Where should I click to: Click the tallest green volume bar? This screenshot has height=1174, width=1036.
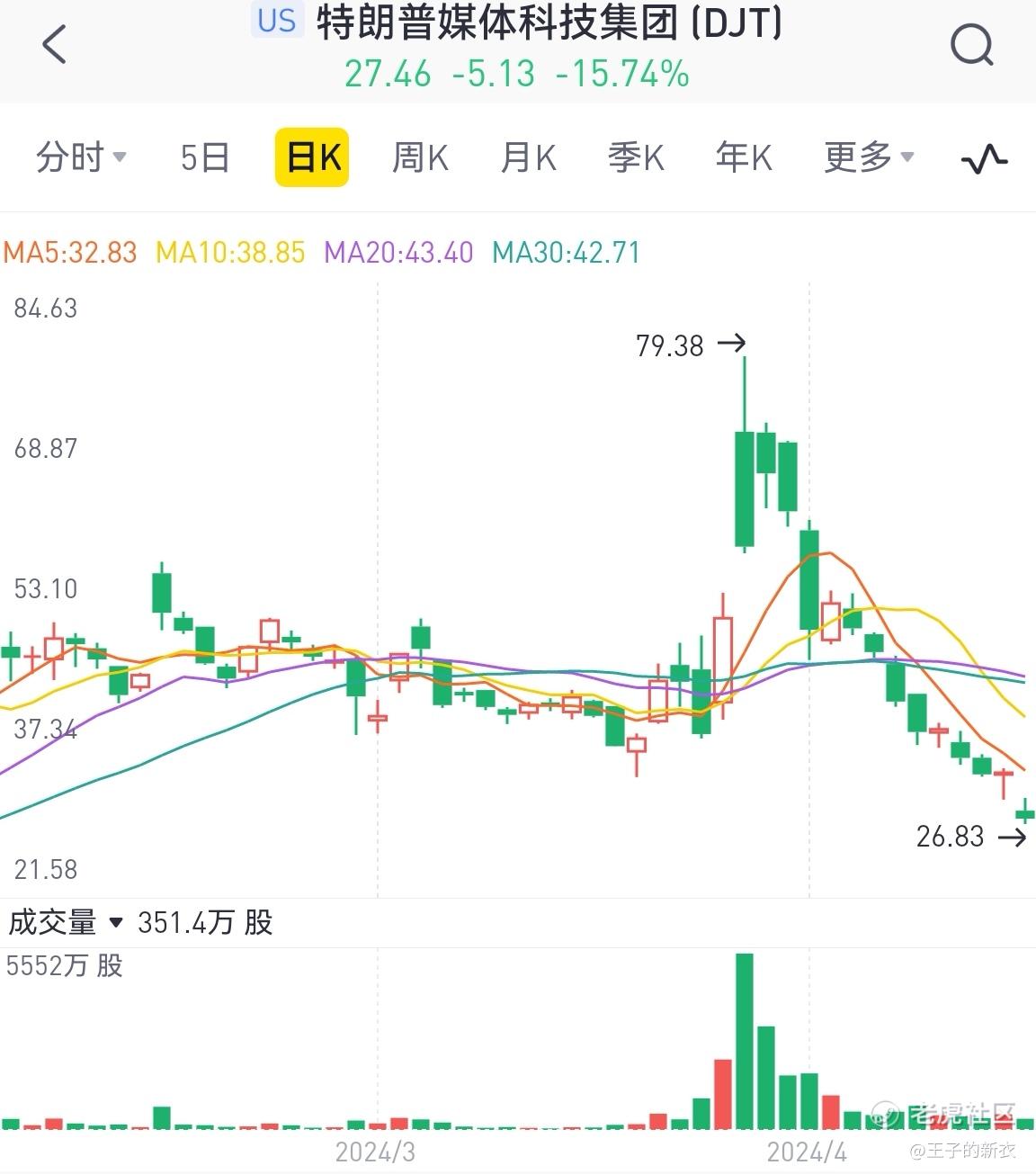pos(745,1042)
